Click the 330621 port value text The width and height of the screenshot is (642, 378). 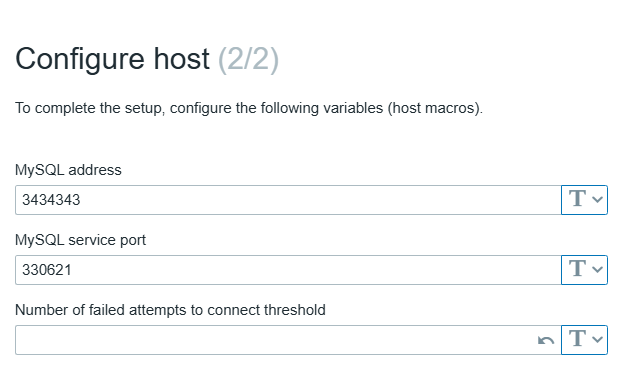47,270
